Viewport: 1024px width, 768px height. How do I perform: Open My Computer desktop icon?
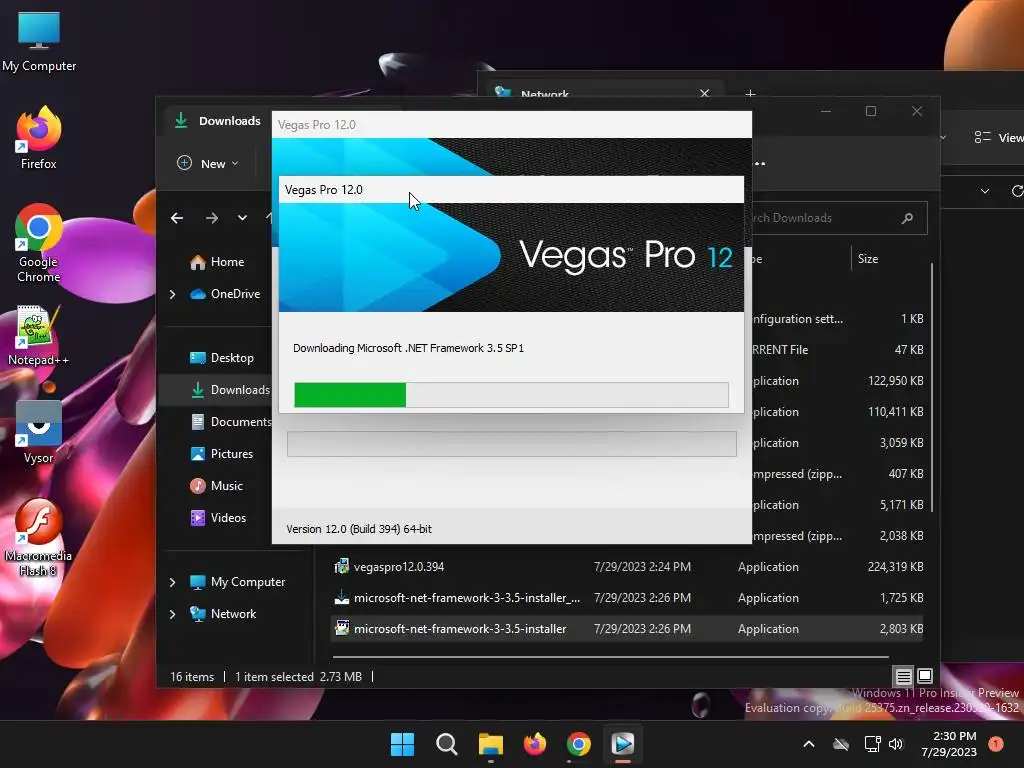pos(39,40)
